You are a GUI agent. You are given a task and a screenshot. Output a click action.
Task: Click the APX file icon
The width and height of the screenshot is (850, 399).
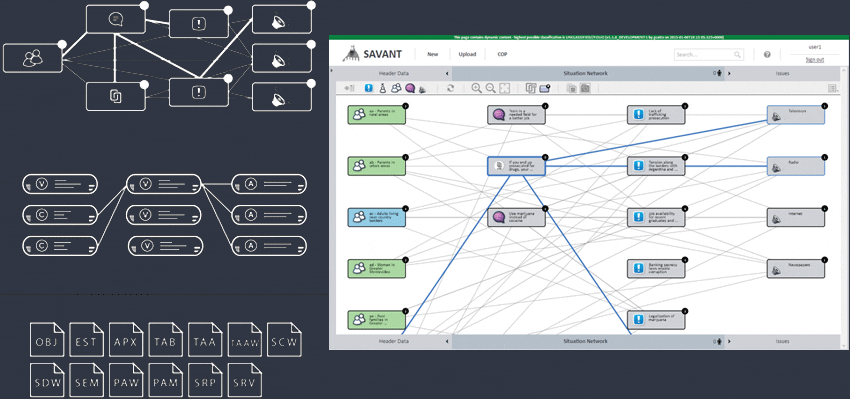[x=126, y=339]
